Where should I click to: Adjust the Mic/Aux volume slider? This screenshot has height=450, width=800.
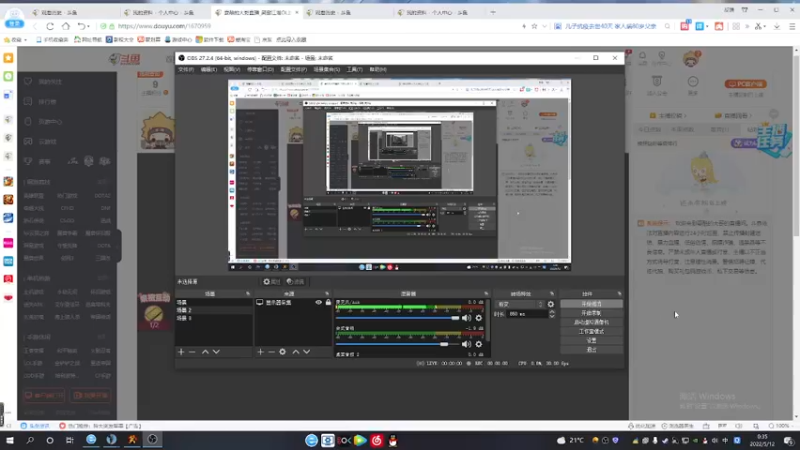pos(397,318)
